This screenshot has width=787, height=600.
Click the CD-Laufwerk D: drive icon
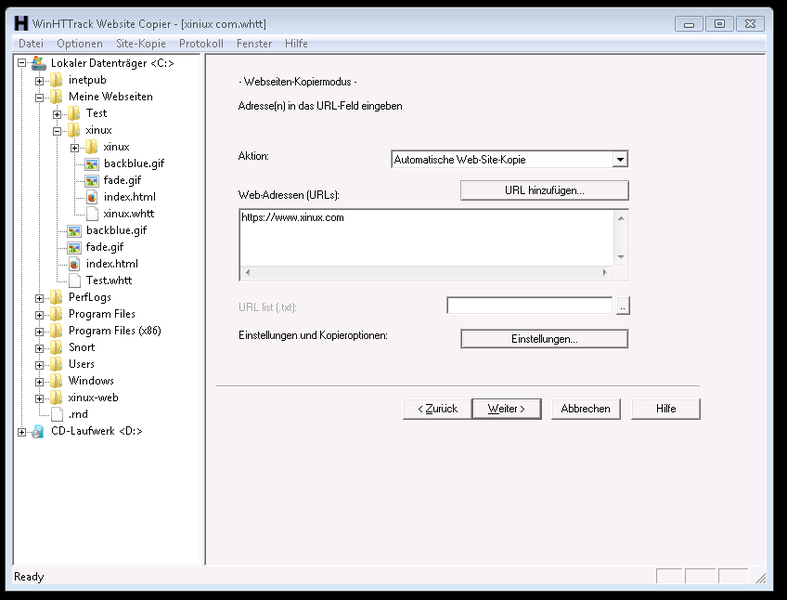tap(39, 431)
